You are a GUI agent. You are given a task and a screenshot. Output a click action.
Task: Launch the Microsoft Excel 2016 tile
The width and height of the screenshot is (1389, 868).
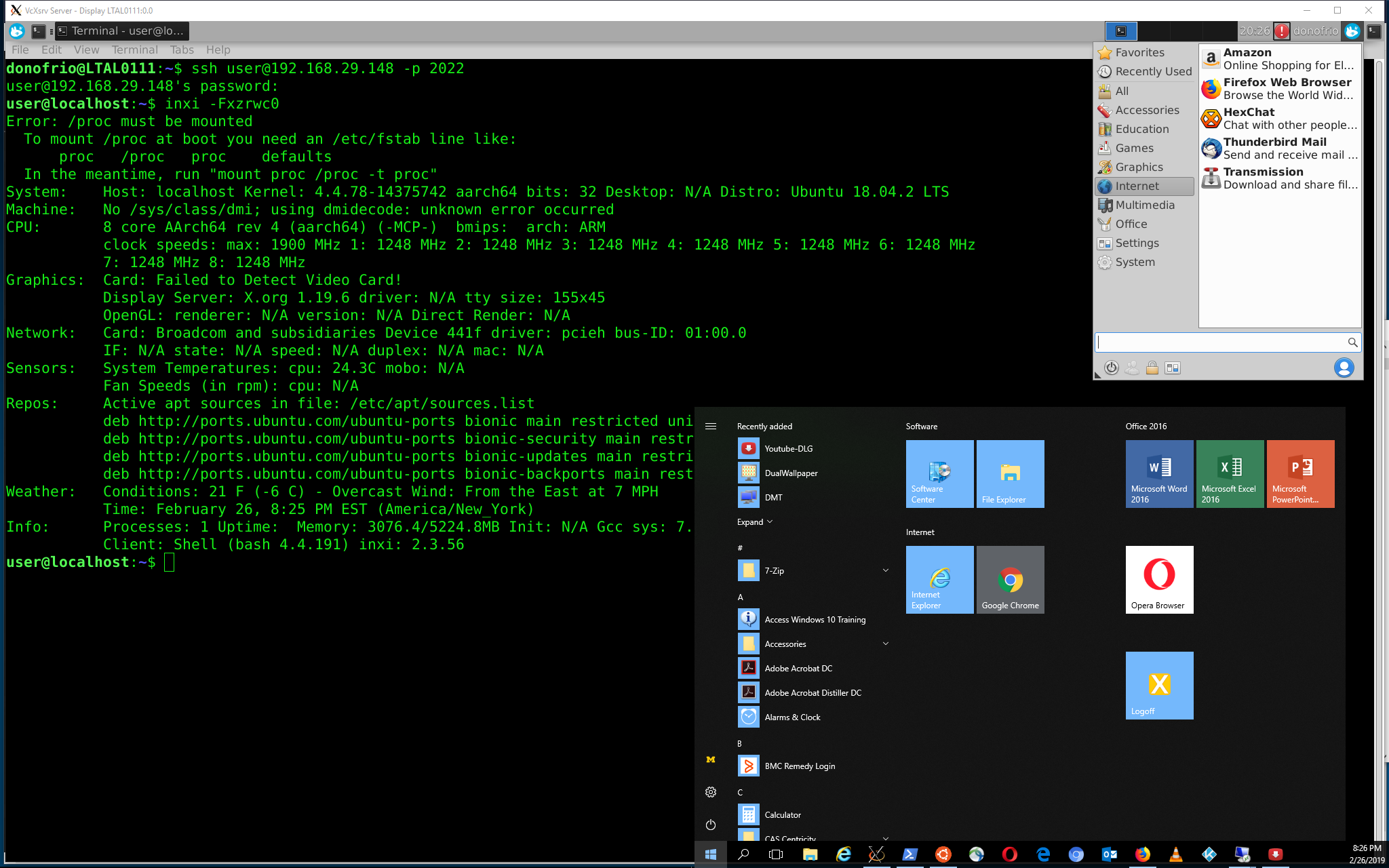click(x=1230, y=474)
